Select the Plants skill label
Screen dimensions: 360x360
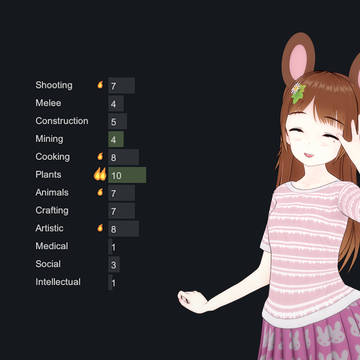click(x=48, y=174)
